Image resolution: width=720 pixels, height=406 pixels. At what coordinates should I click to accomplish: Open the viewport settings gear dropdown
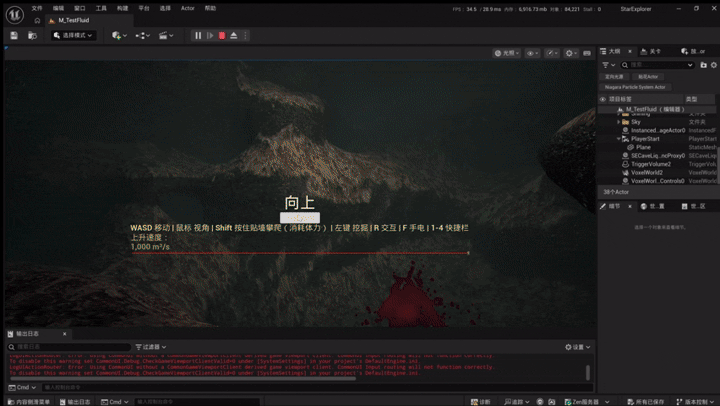click(571, 53)
